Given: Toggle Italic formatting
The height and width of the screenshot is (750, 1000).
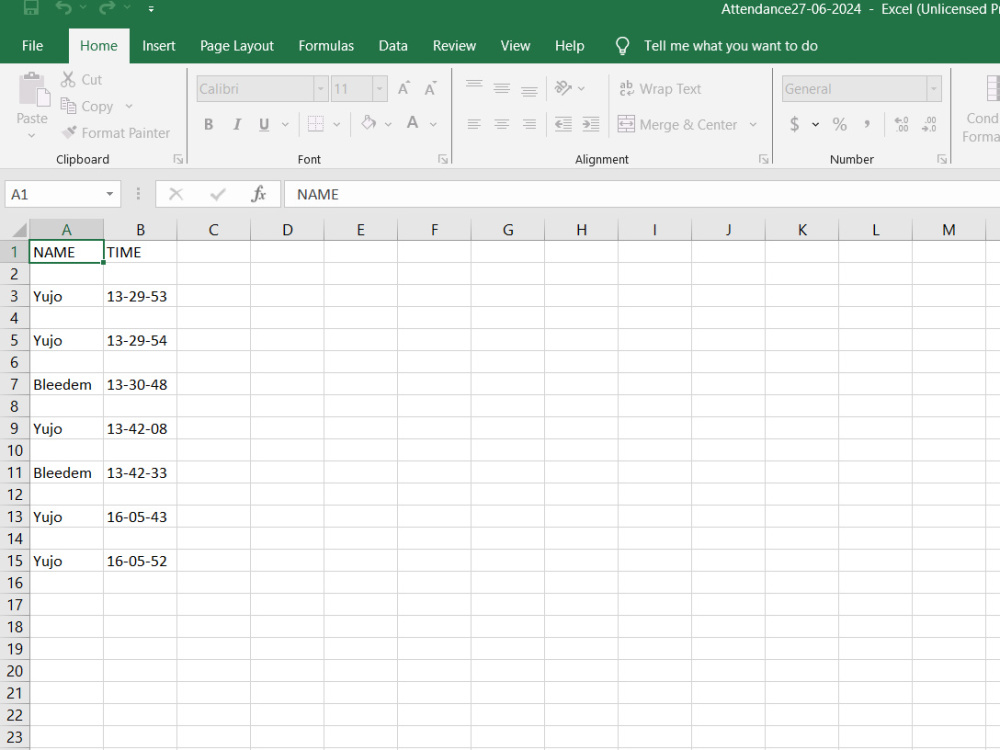Looking at the screenshot, I should point(237,124).
